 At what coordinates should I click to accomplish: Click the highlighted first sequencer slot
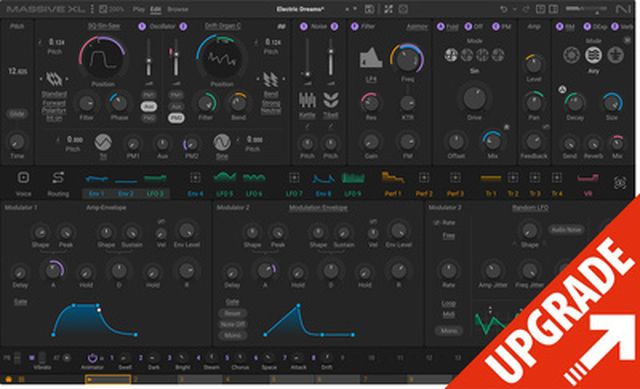pyautogui.click(x=108, y=380)
